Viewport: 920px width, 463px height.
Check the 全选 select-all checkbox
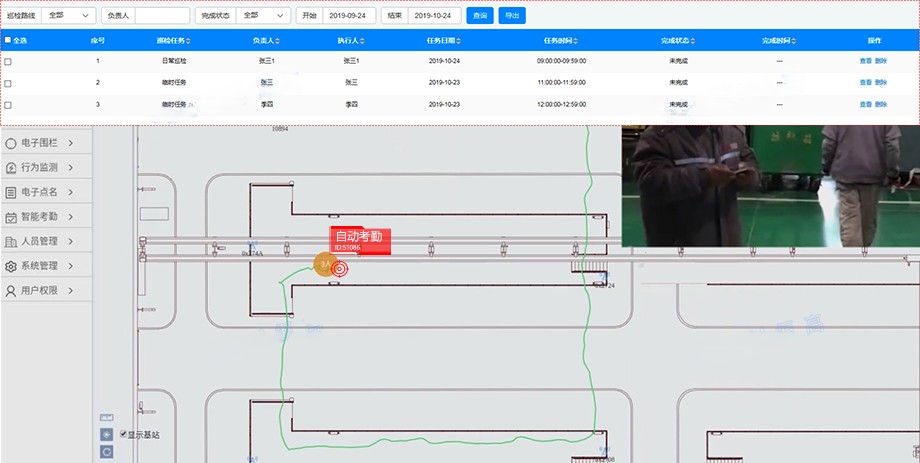9,40
